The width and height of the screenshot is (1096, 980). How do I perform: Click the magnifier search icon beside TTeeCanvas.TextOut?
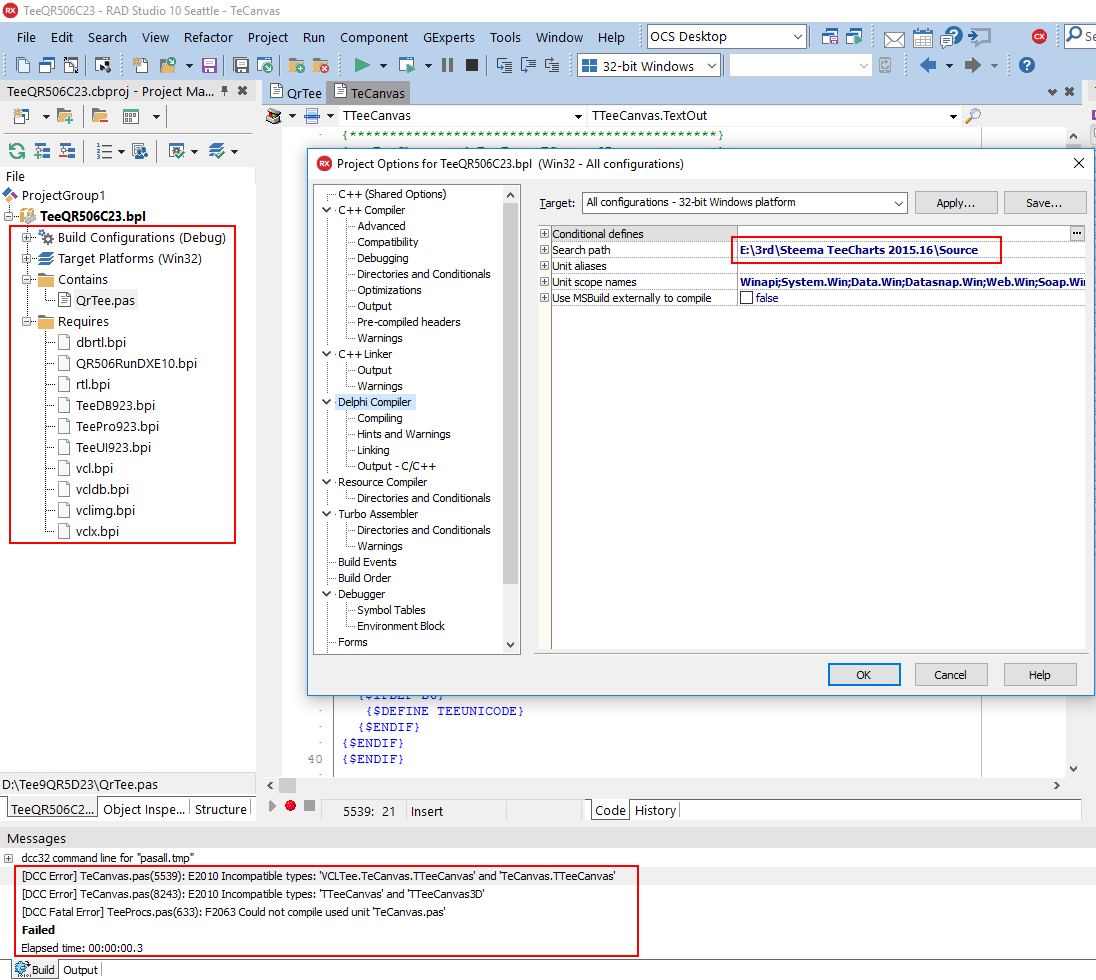[x=972, y=116]
